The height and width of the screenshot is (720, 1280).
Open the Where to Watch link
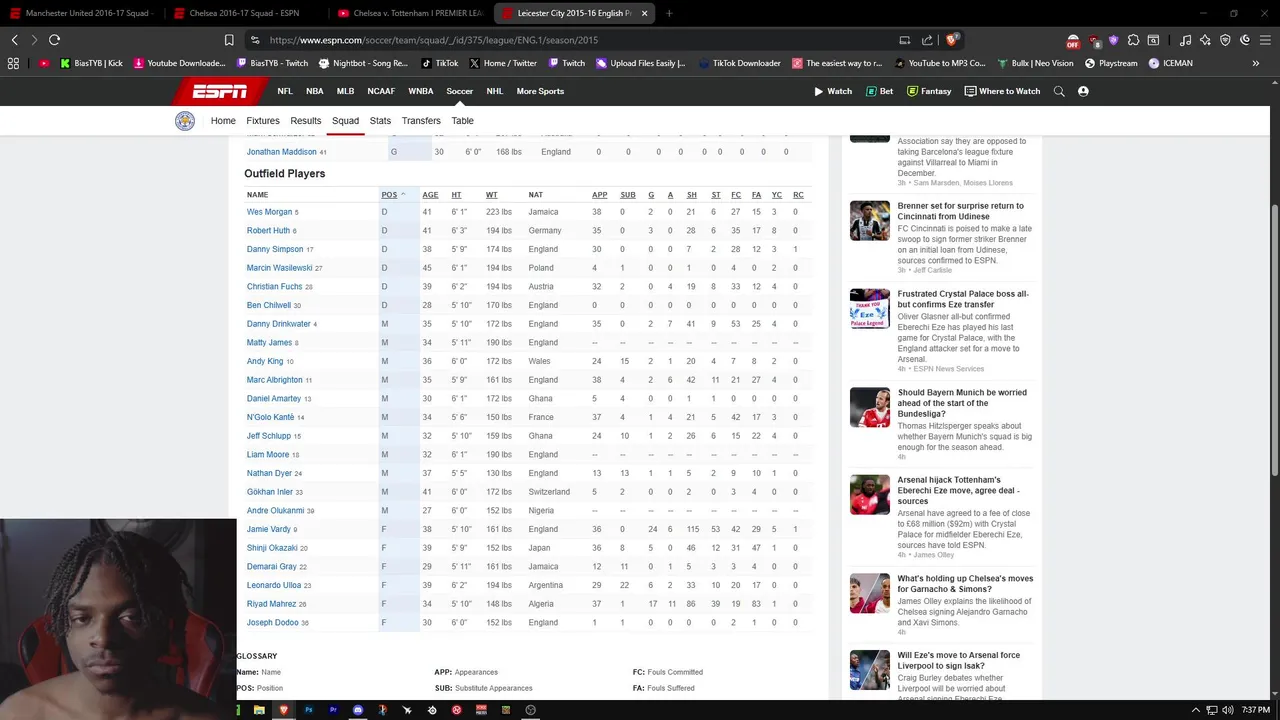click(1002, 91)
